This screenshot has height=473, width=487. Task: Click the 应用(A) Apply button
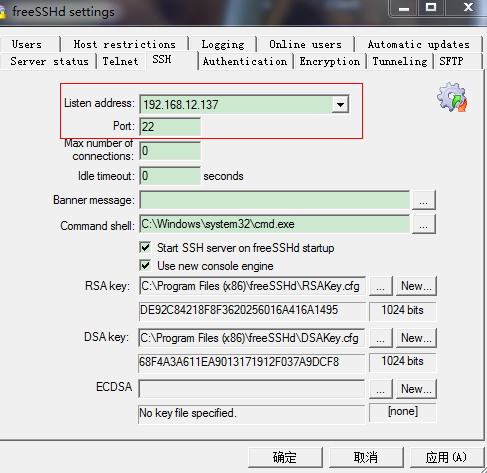point(447,457)
